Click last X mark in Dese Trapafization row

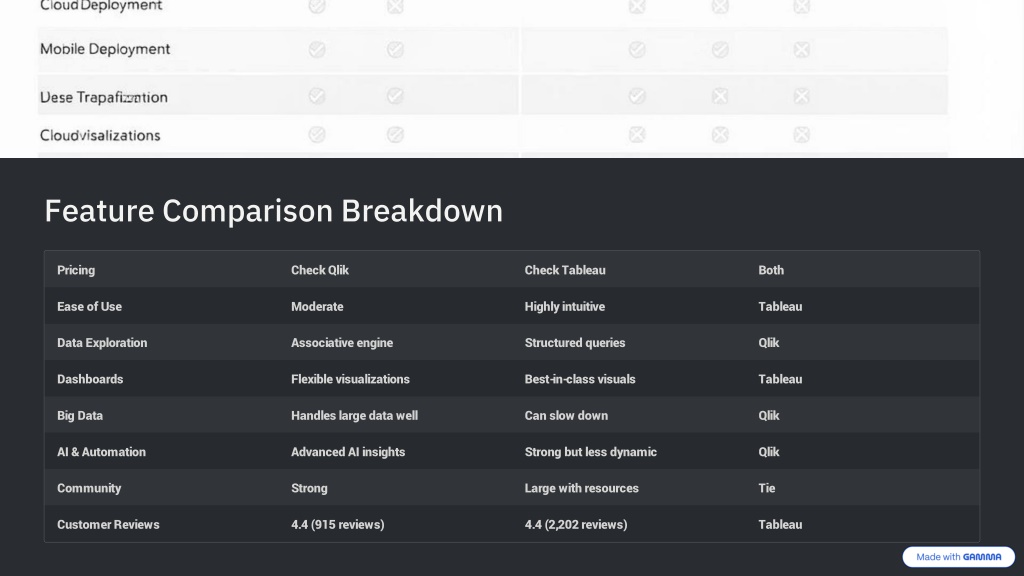801,96
